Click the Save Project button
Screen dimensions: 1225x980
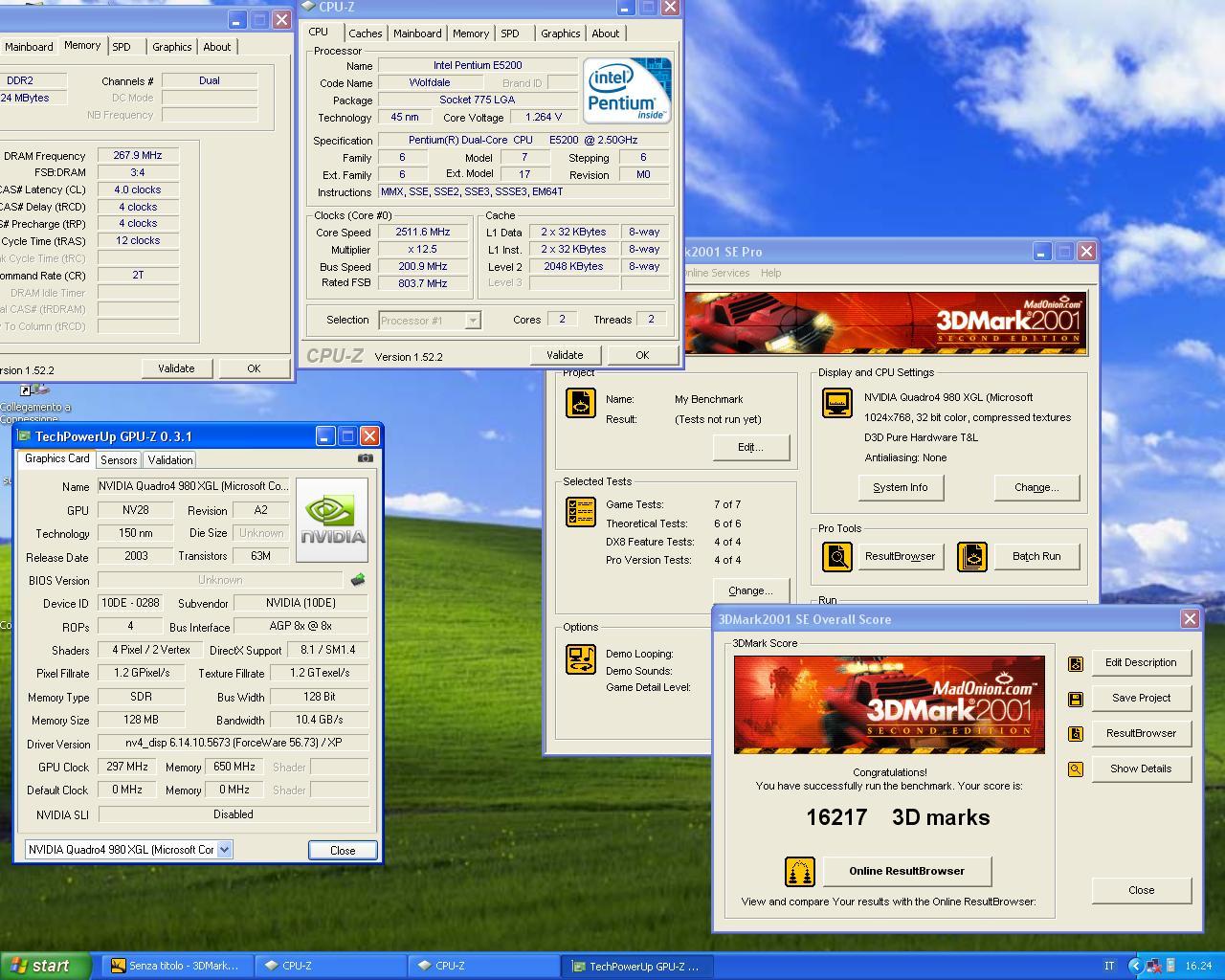1141,698
